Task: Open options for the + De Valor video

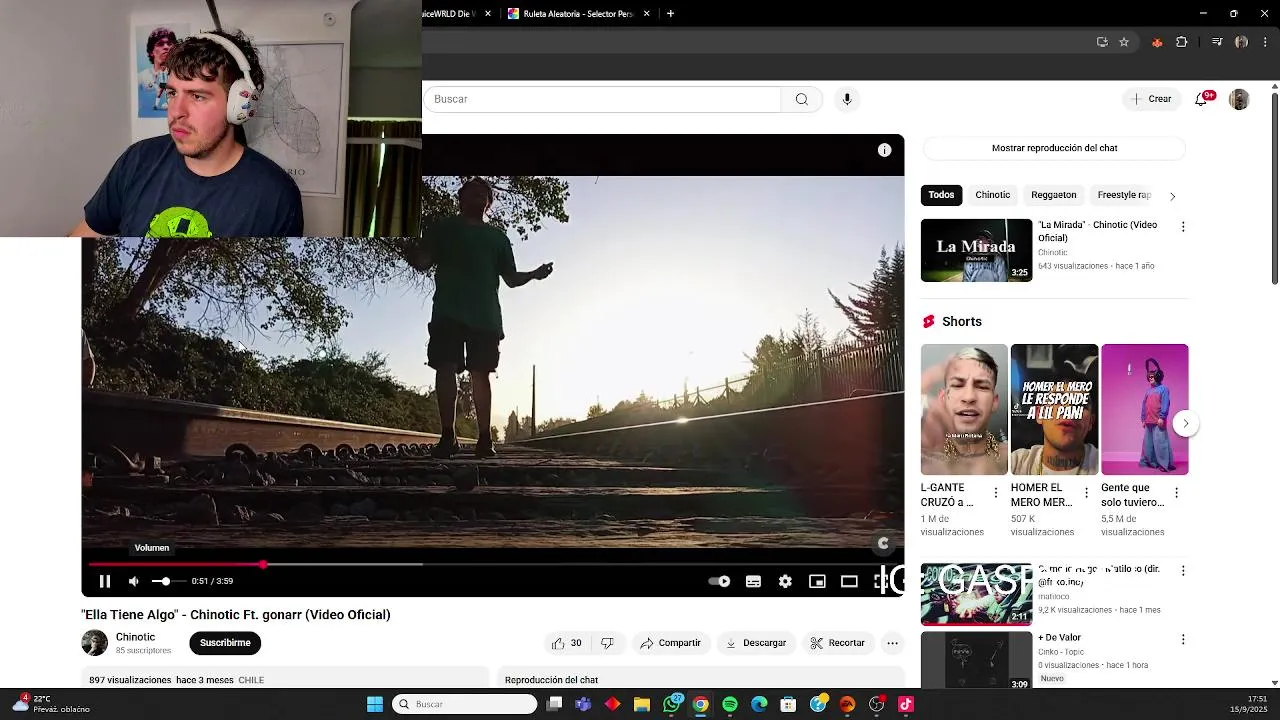Action: pos(1183,640)
